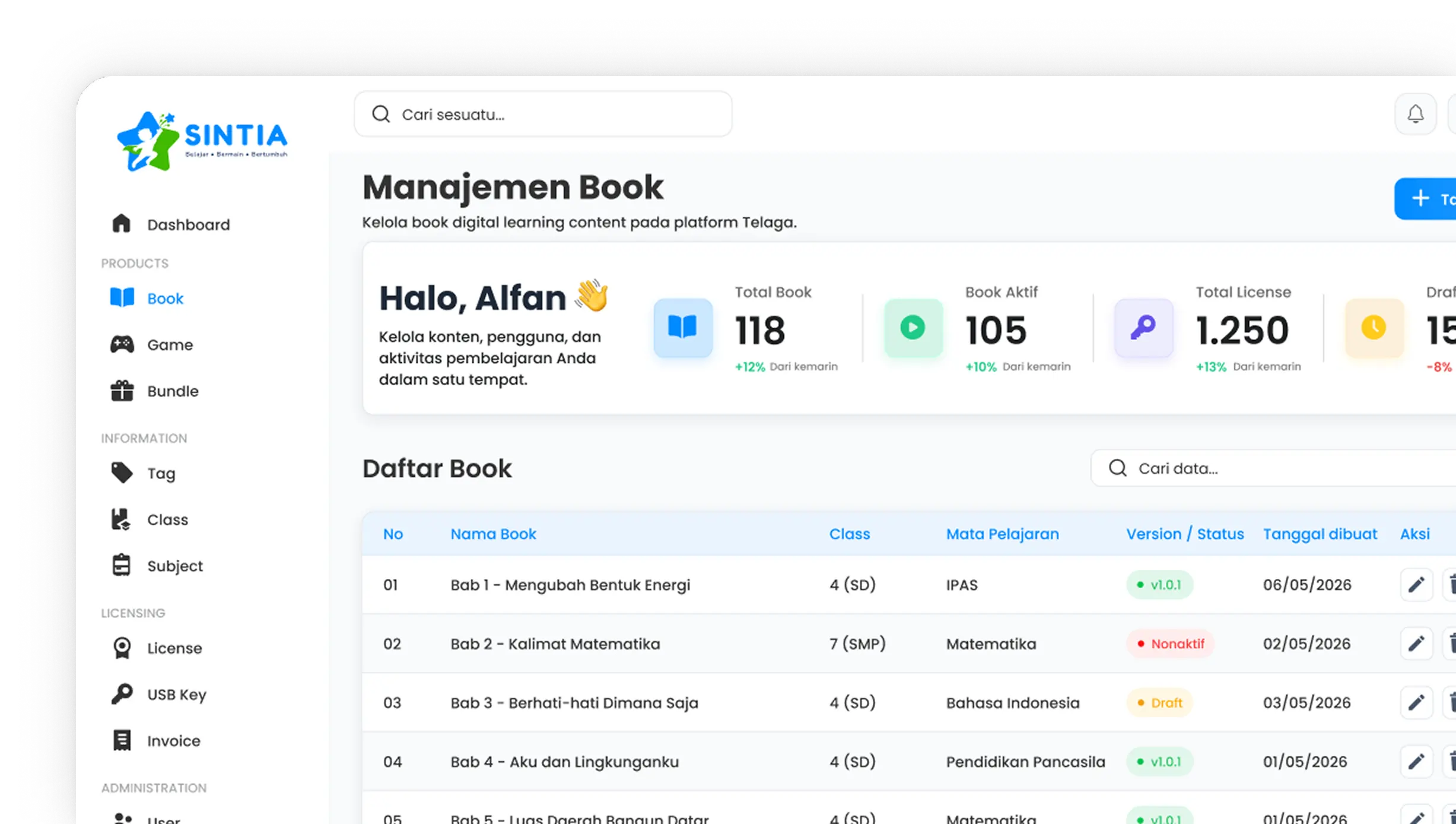1456x824 pixels.
Task: Sort by Tanggal dibuat column header
Action: click(x=1320, y=534)
